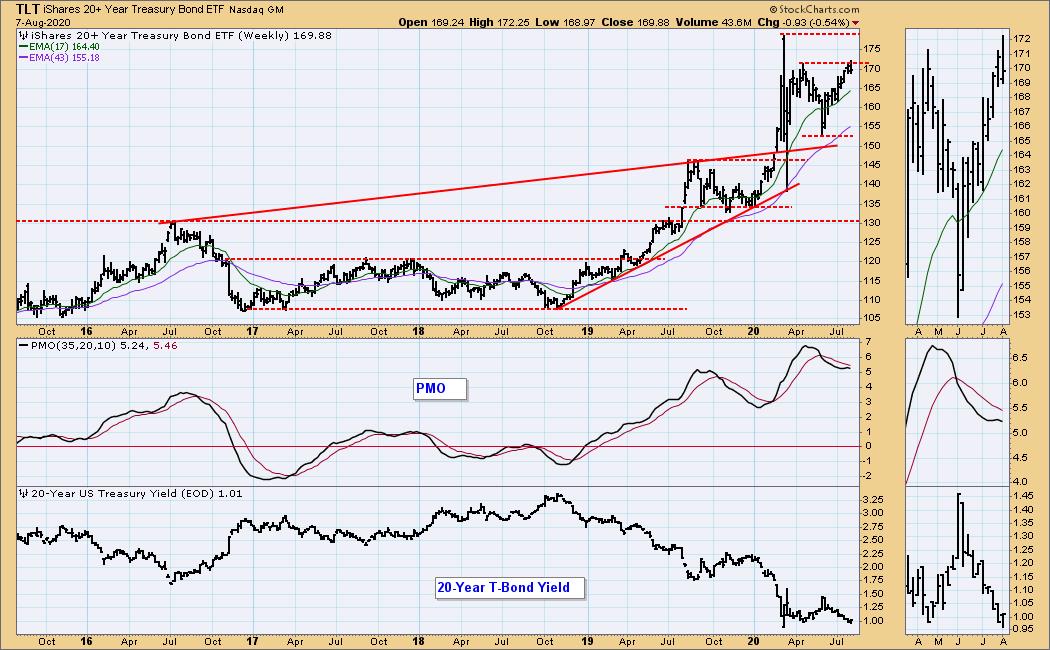This screenshot has height=650, width=1050.
Task: Select the green EMA(17) line marker
Action: [x=23, y=47]
